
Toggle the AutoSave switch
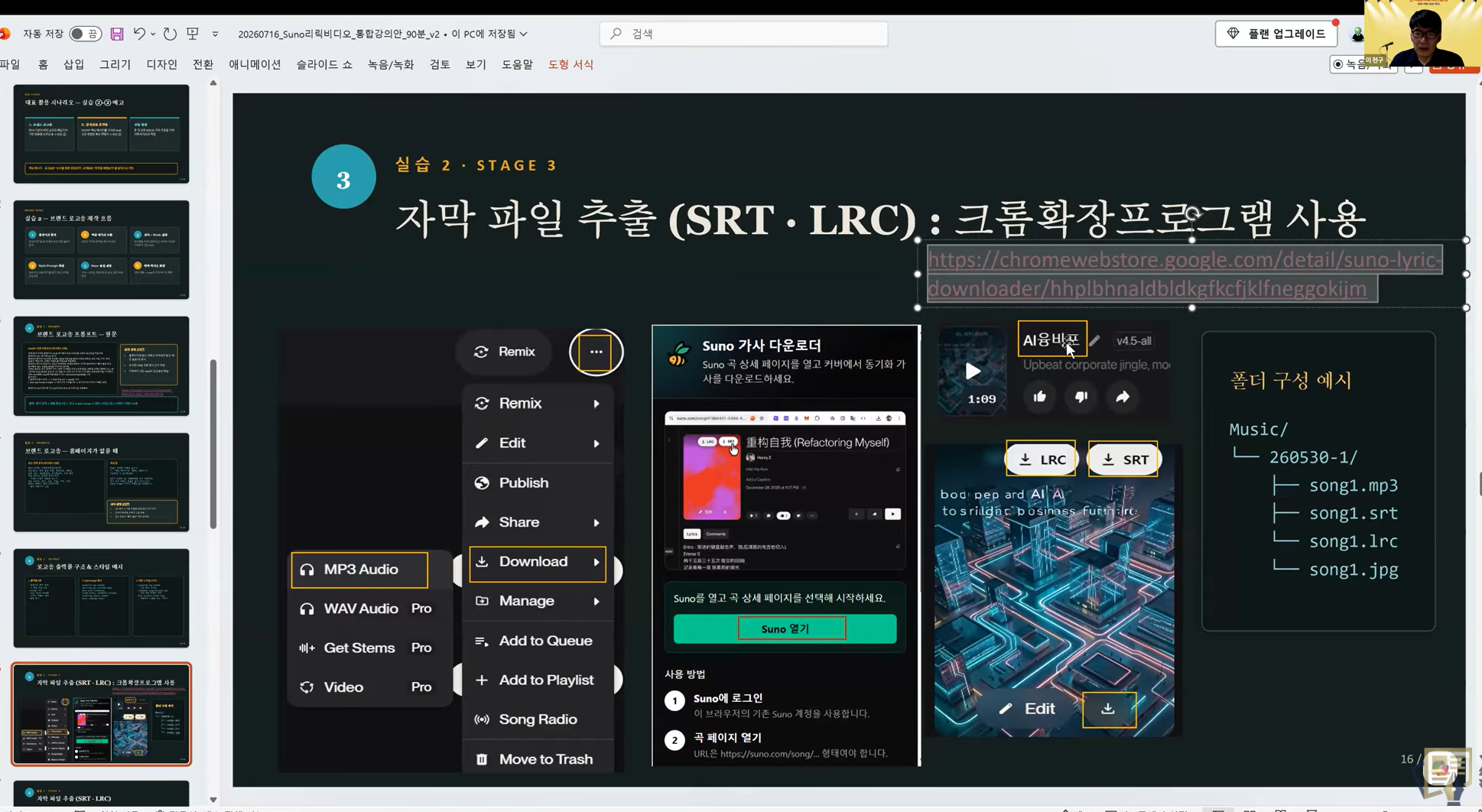point(85,34)
